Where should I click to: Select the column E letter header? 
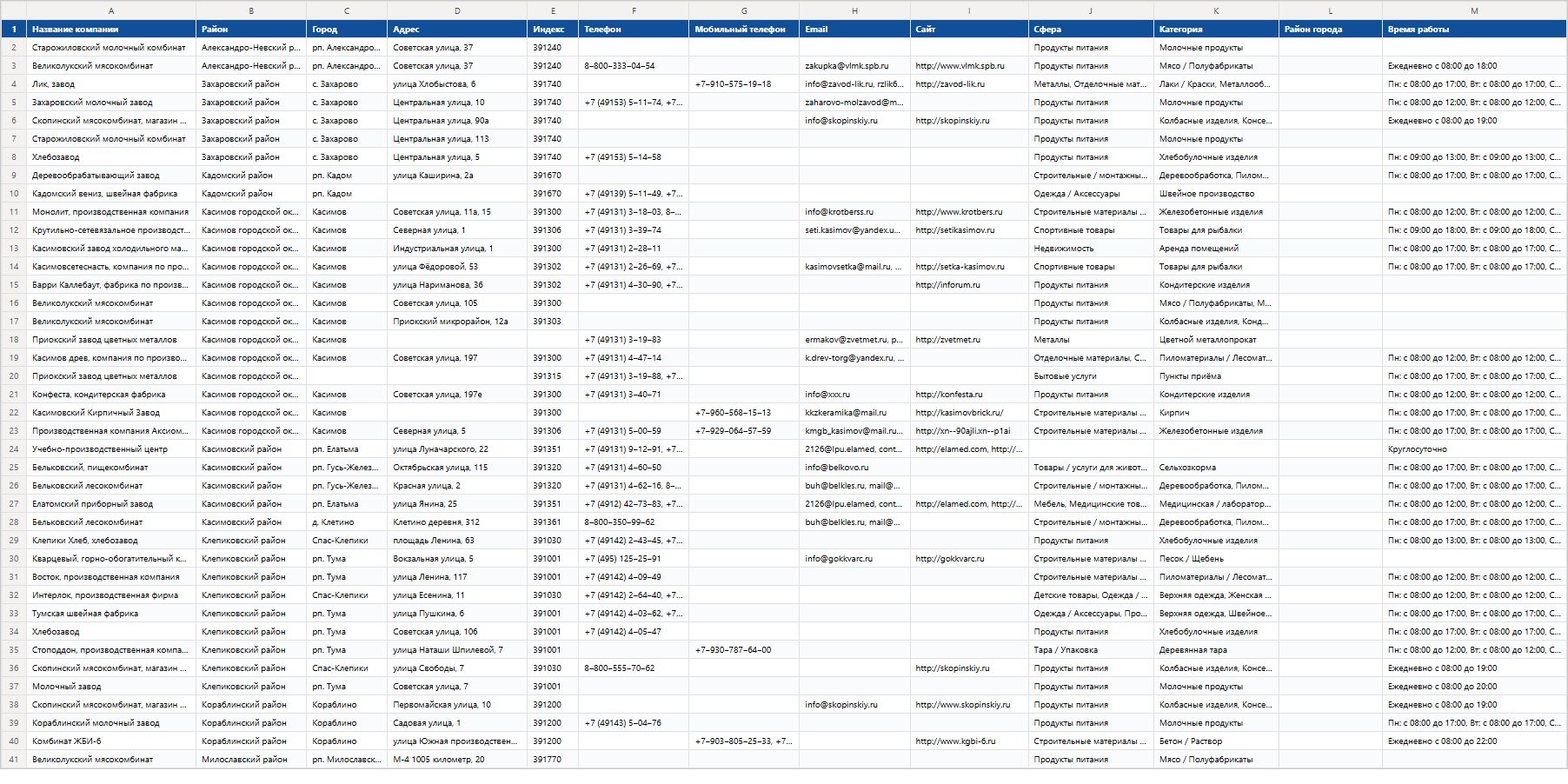click(553, 10)
